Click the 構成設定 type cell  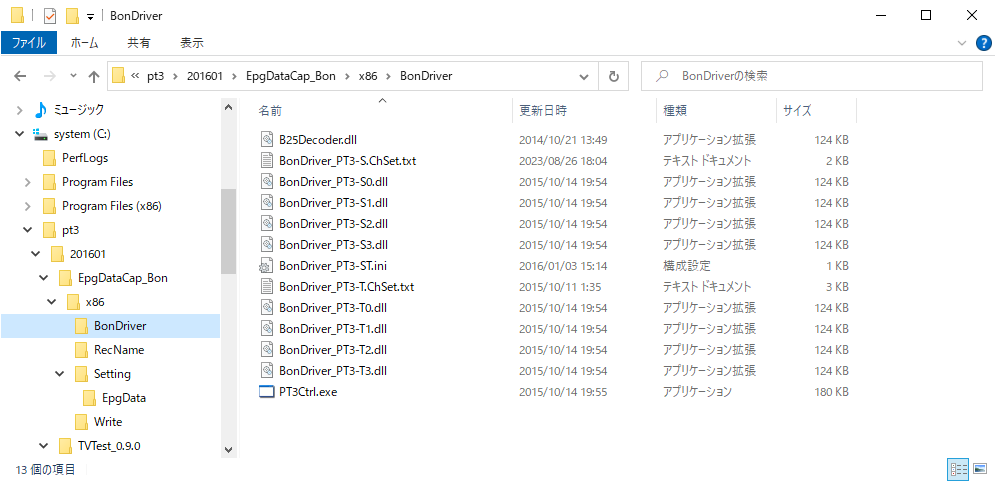[x=687, y=265]
